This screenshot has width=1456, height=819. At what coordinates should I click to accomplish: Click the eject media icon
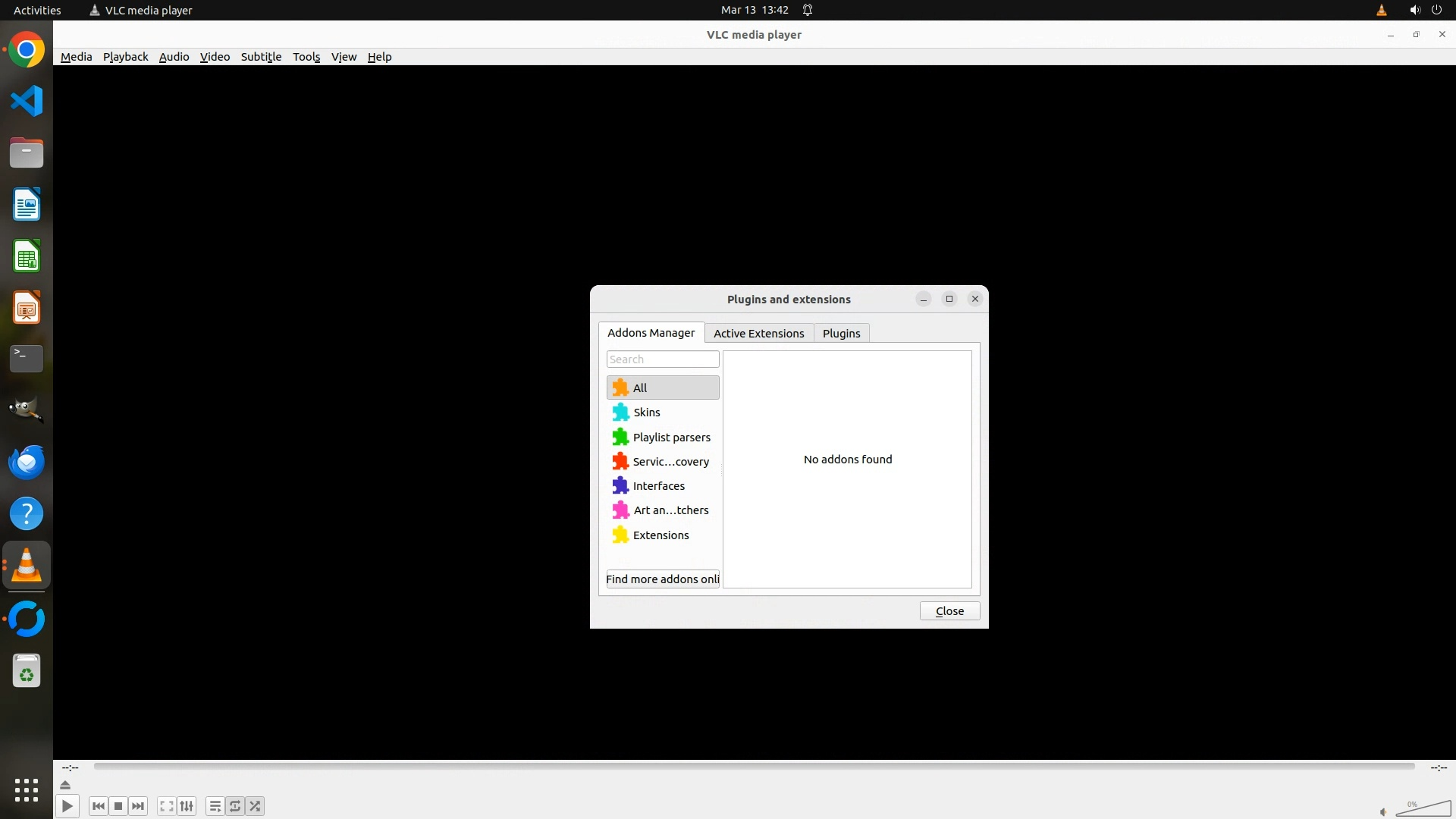pos(65,785)
